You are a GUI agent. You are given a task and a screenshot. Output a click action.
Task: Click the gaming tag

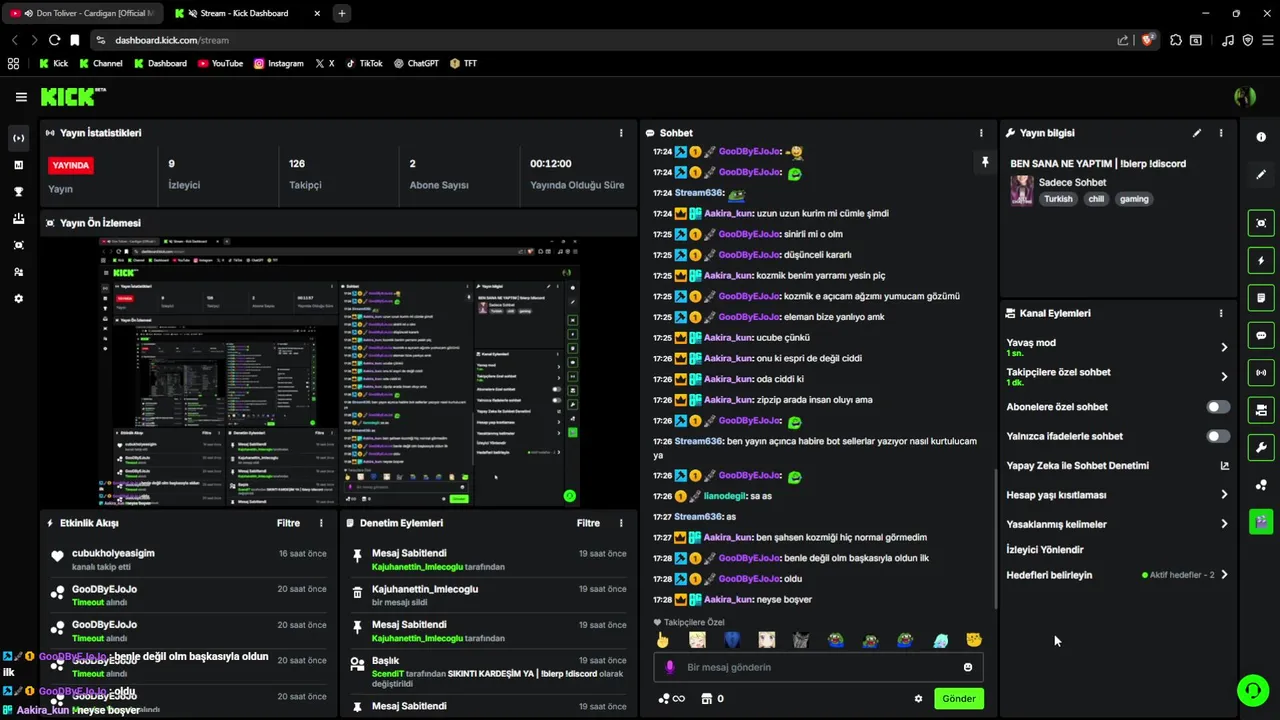click(x=1134, y=199)
